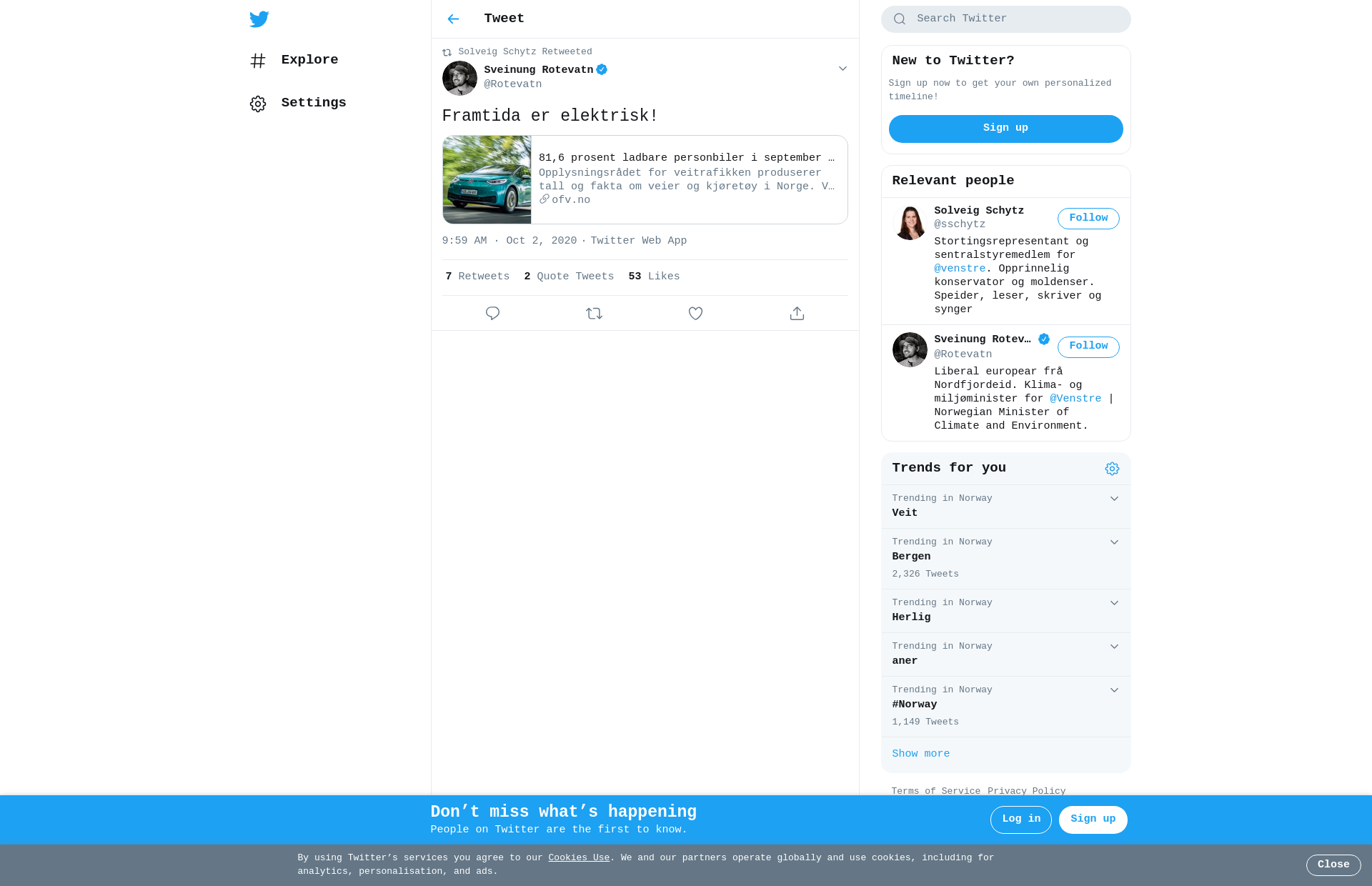Go back using the left arrow
This screenshot has width=1372, height=886.
click(x=453, y=19)
